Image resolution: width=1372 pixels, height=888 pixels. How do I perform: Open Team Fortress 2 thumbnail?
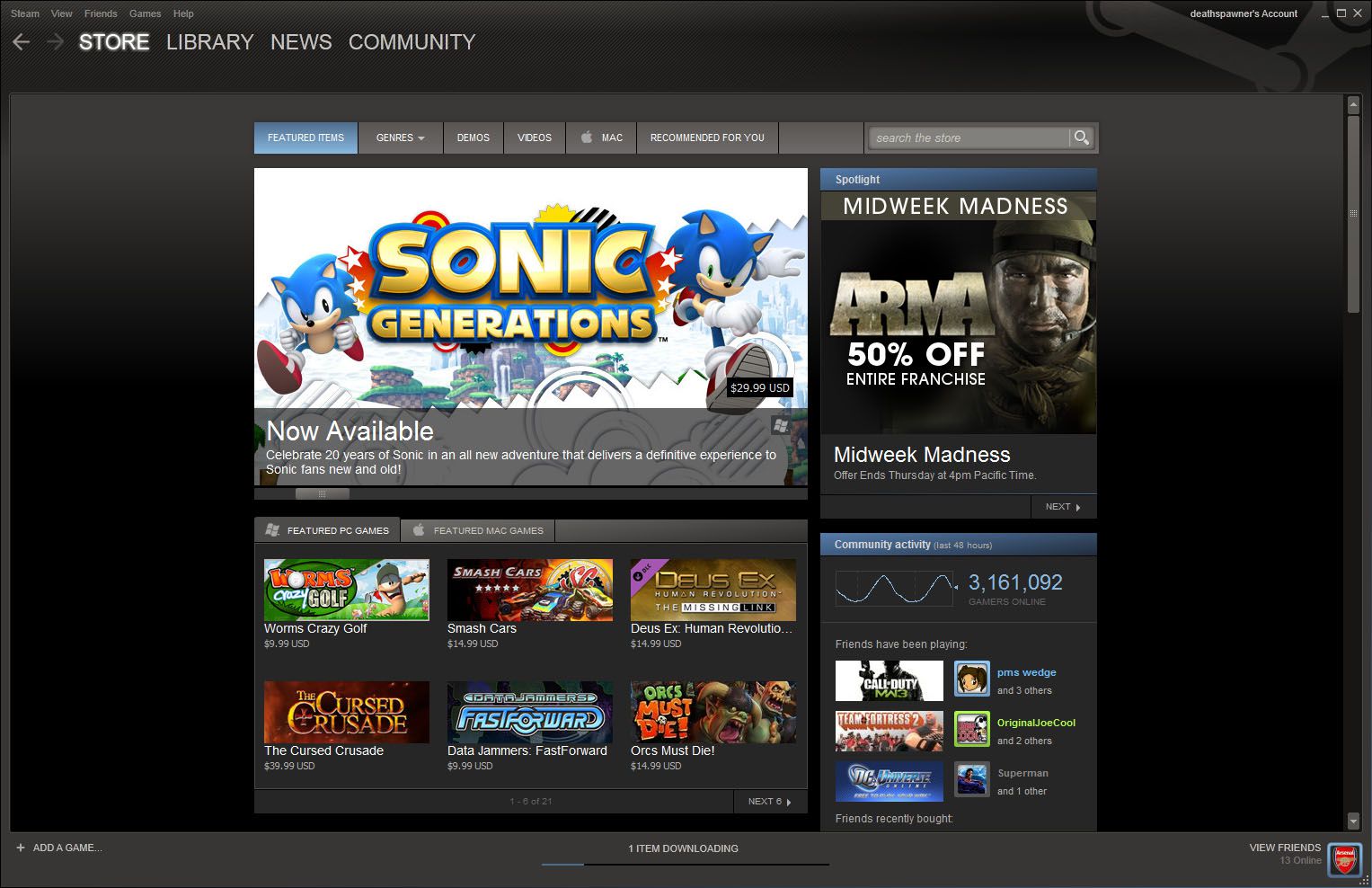(890, 731)
